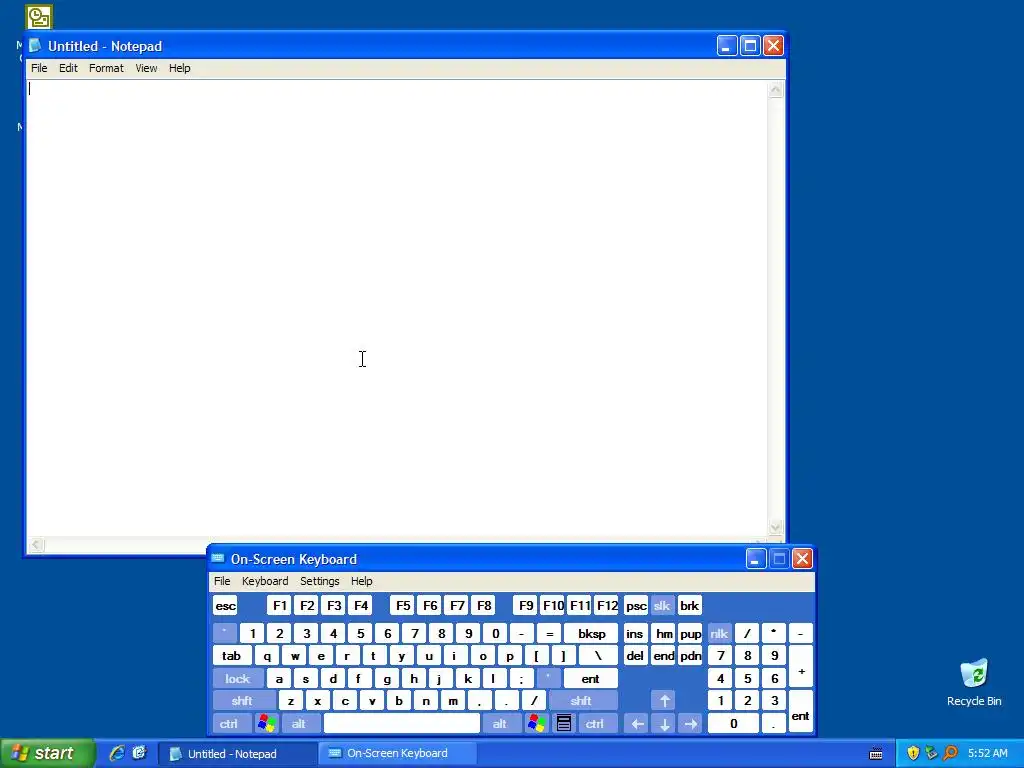Click the Internet Explorer quick launch icon
The height and width of the screenshot is (768, 1024).
[x=116, y=753]
